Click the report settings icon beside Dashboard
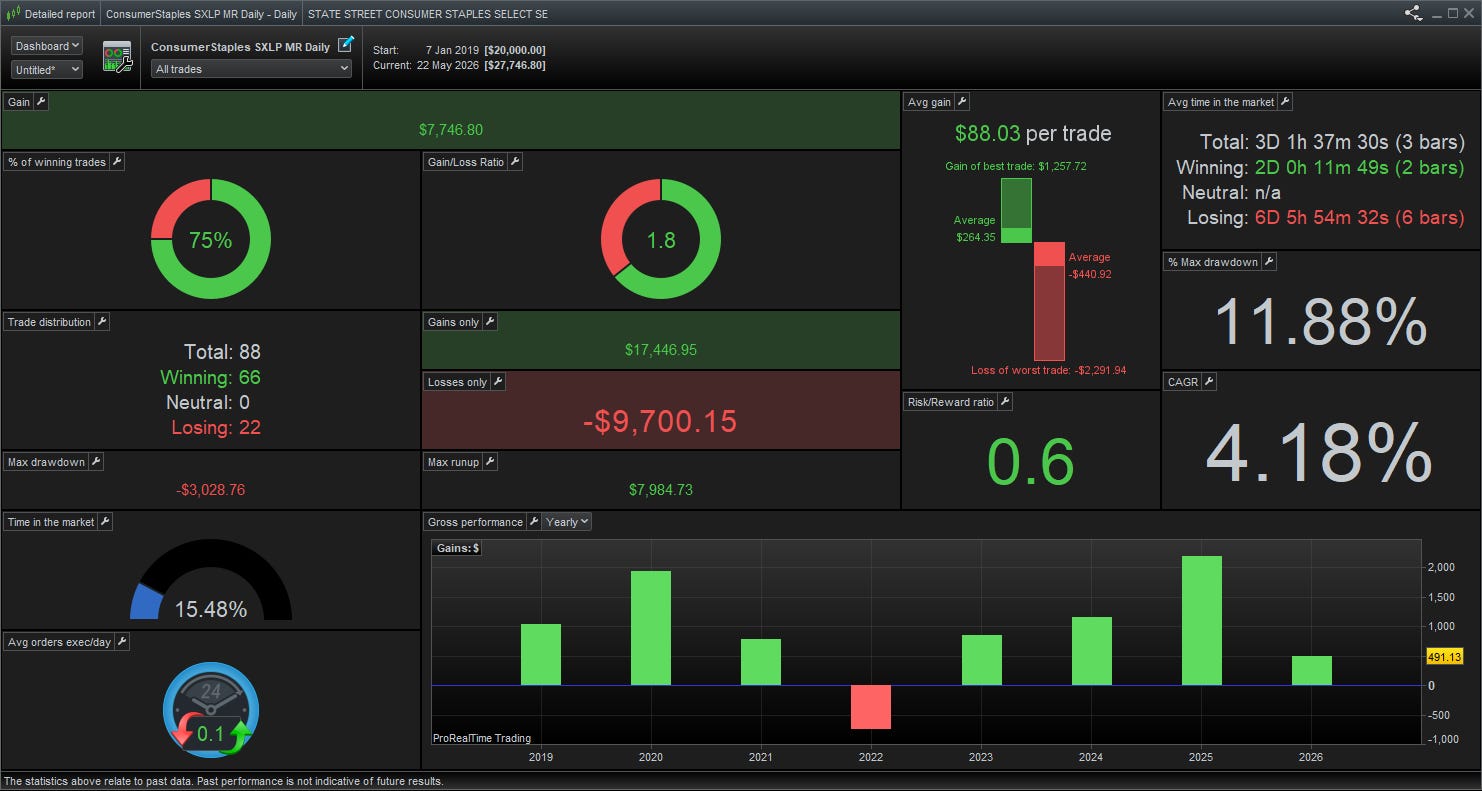Image resolution: width=1482 pixels, height=791 pixels. 118,57
